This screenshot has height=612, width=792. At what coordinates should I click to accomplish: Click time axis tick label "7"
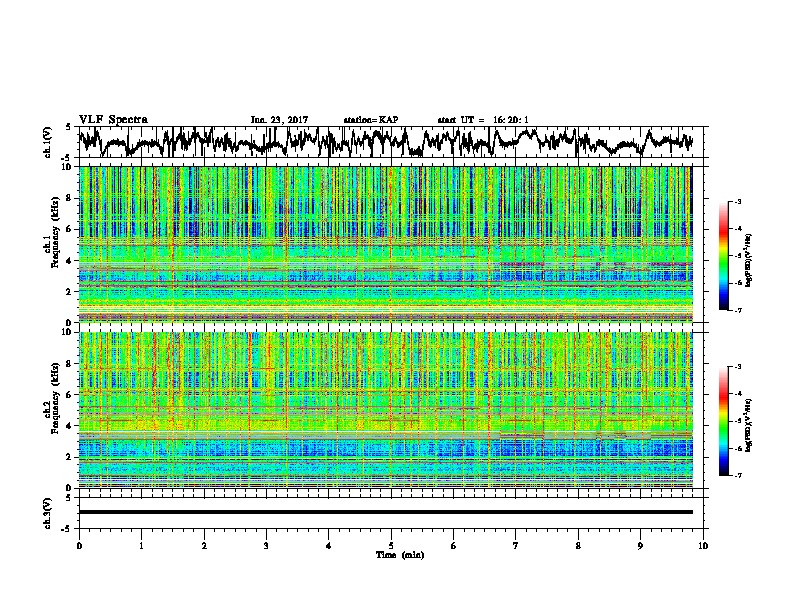516,546
